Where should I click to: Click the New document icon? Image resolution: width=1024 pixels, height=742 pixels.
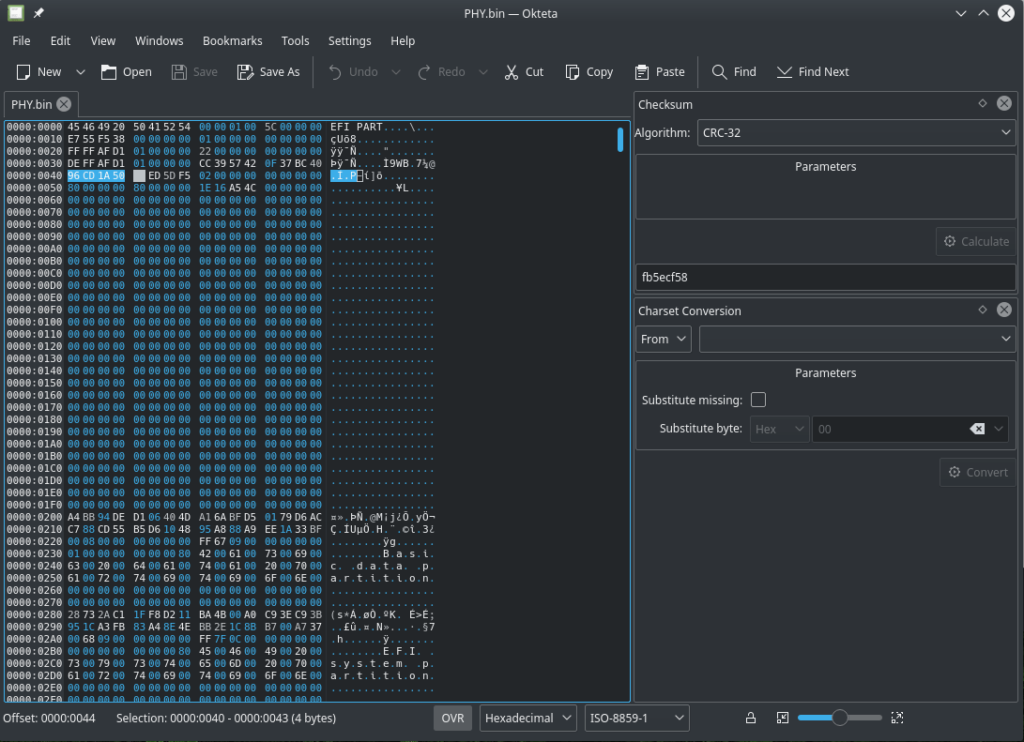tap(23, 72)
